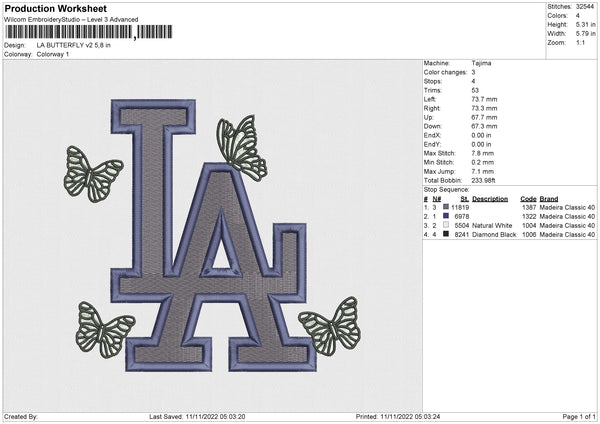Click the bottom-right butterfly in the design
Screen dimensions: 600x424
330,326
